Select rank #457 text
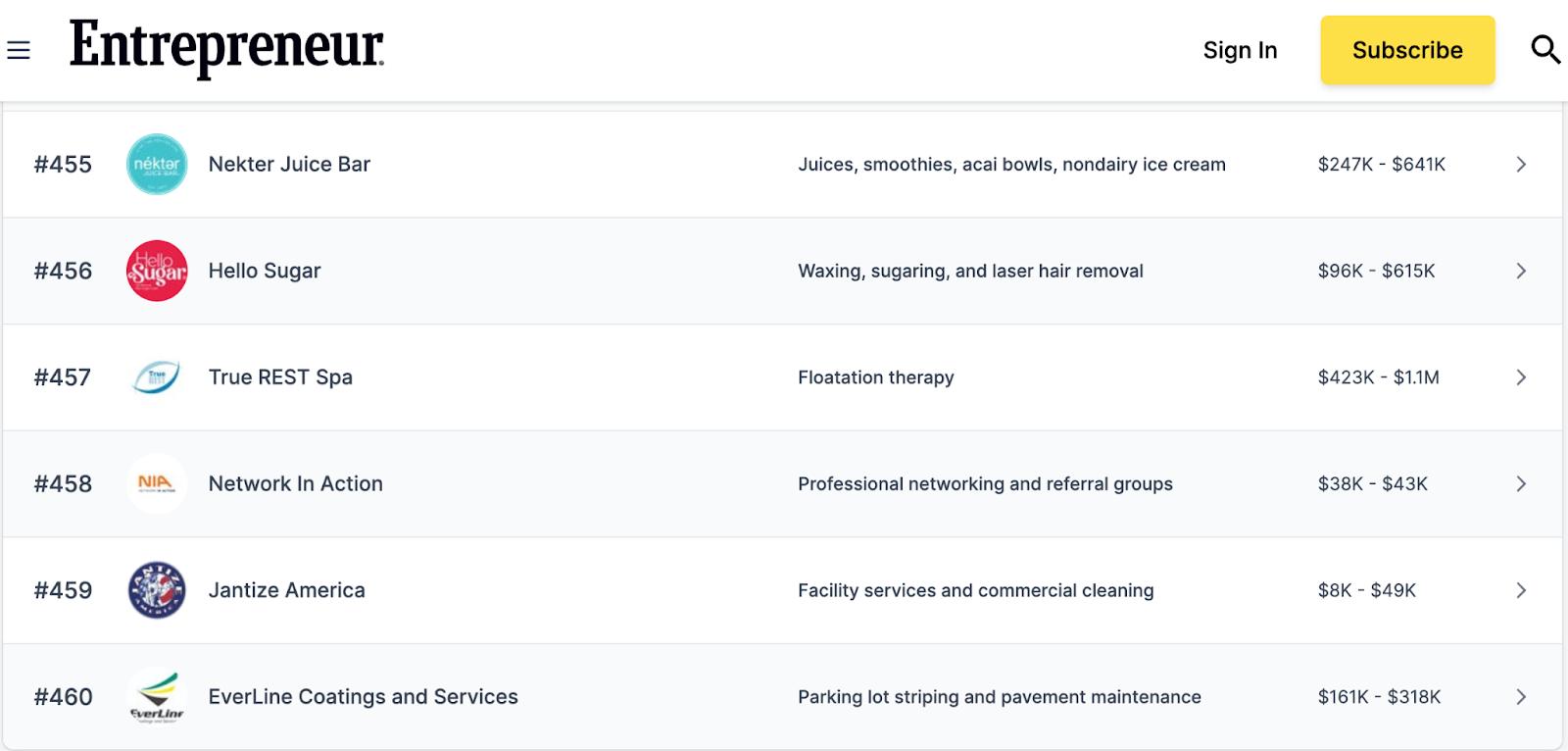 63,377
